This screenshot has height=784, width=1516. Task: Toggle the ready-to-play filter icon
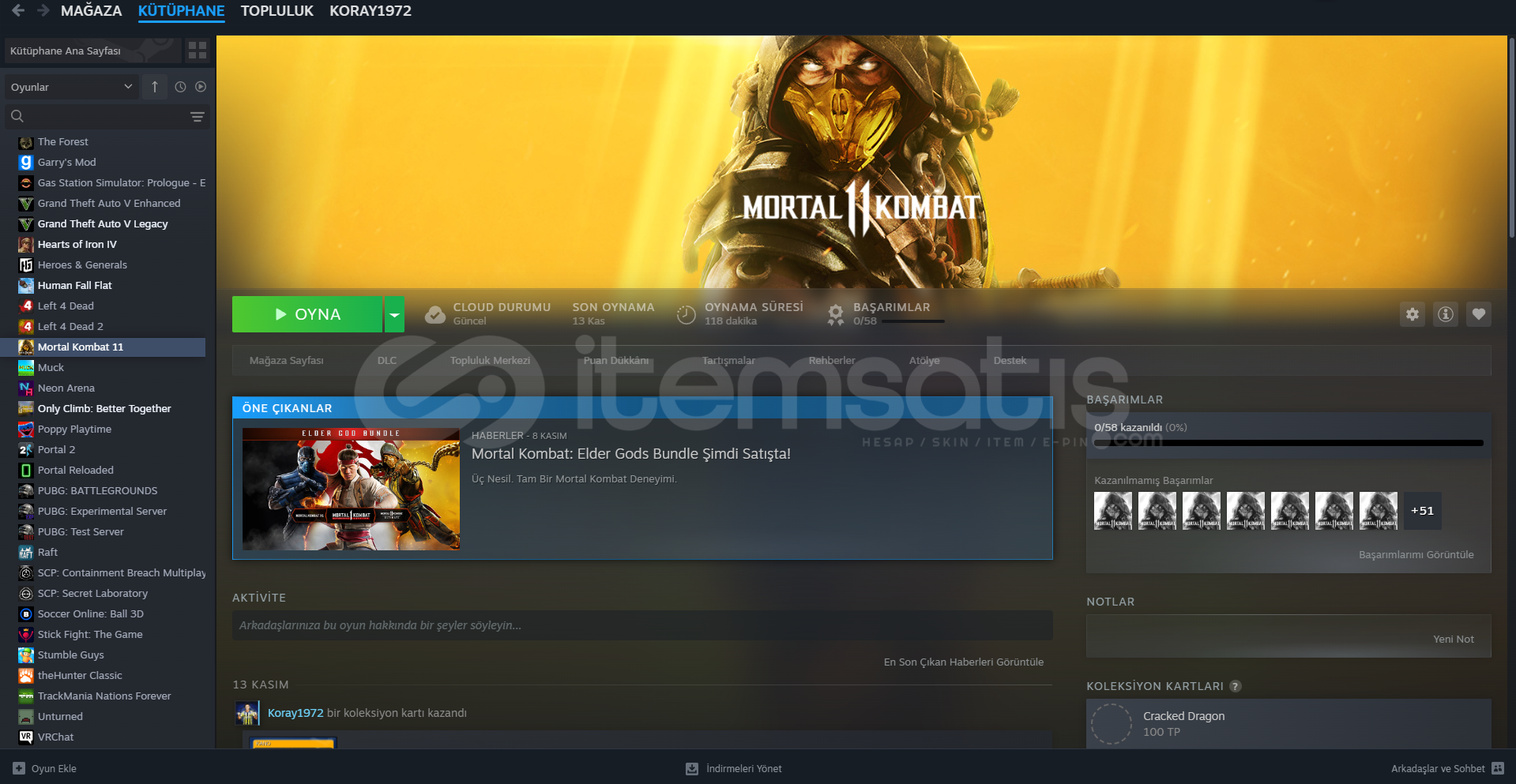point(201,87)
